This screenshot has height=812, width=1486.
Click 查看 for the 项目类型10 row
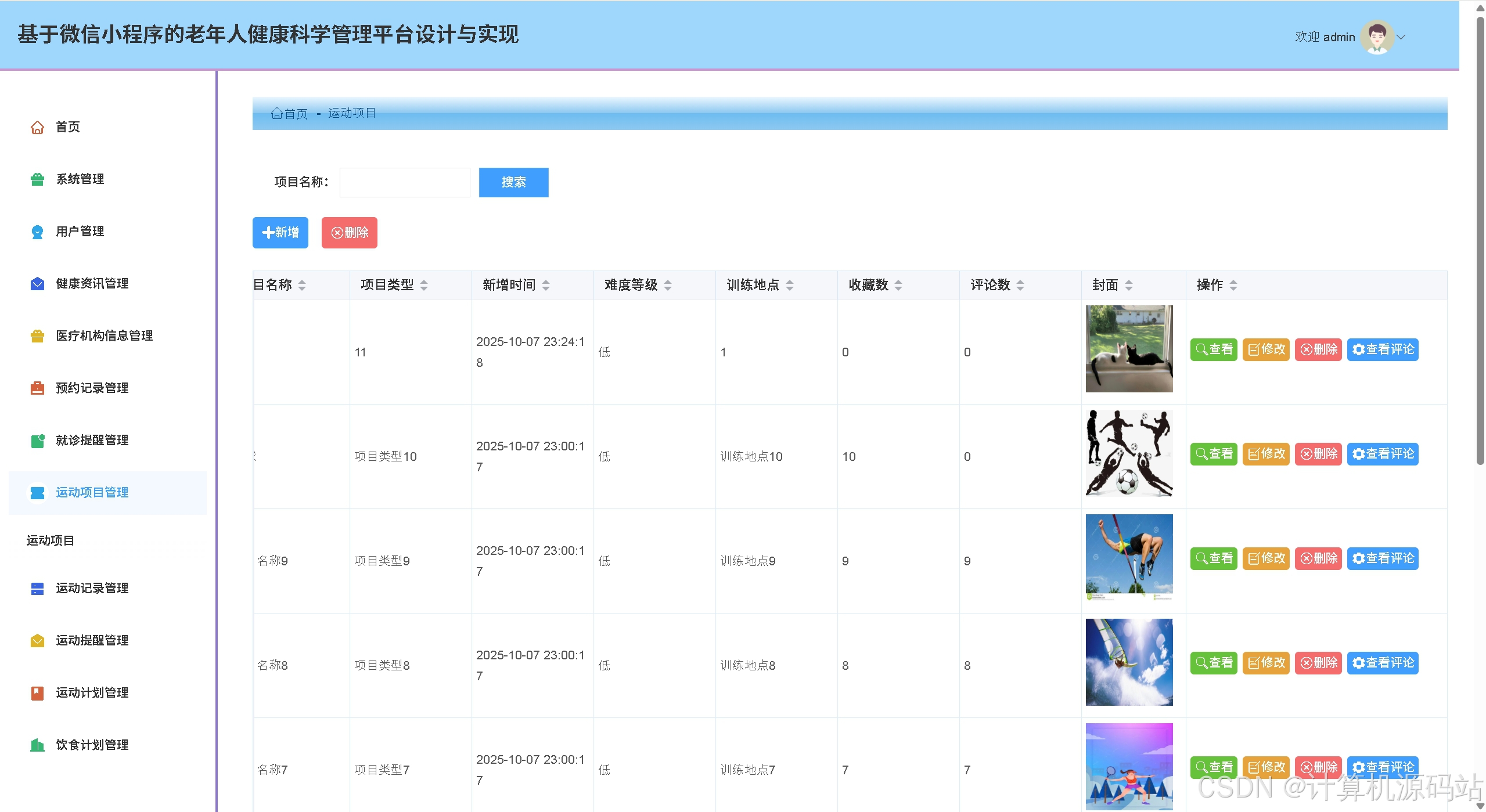point(1214,454)
